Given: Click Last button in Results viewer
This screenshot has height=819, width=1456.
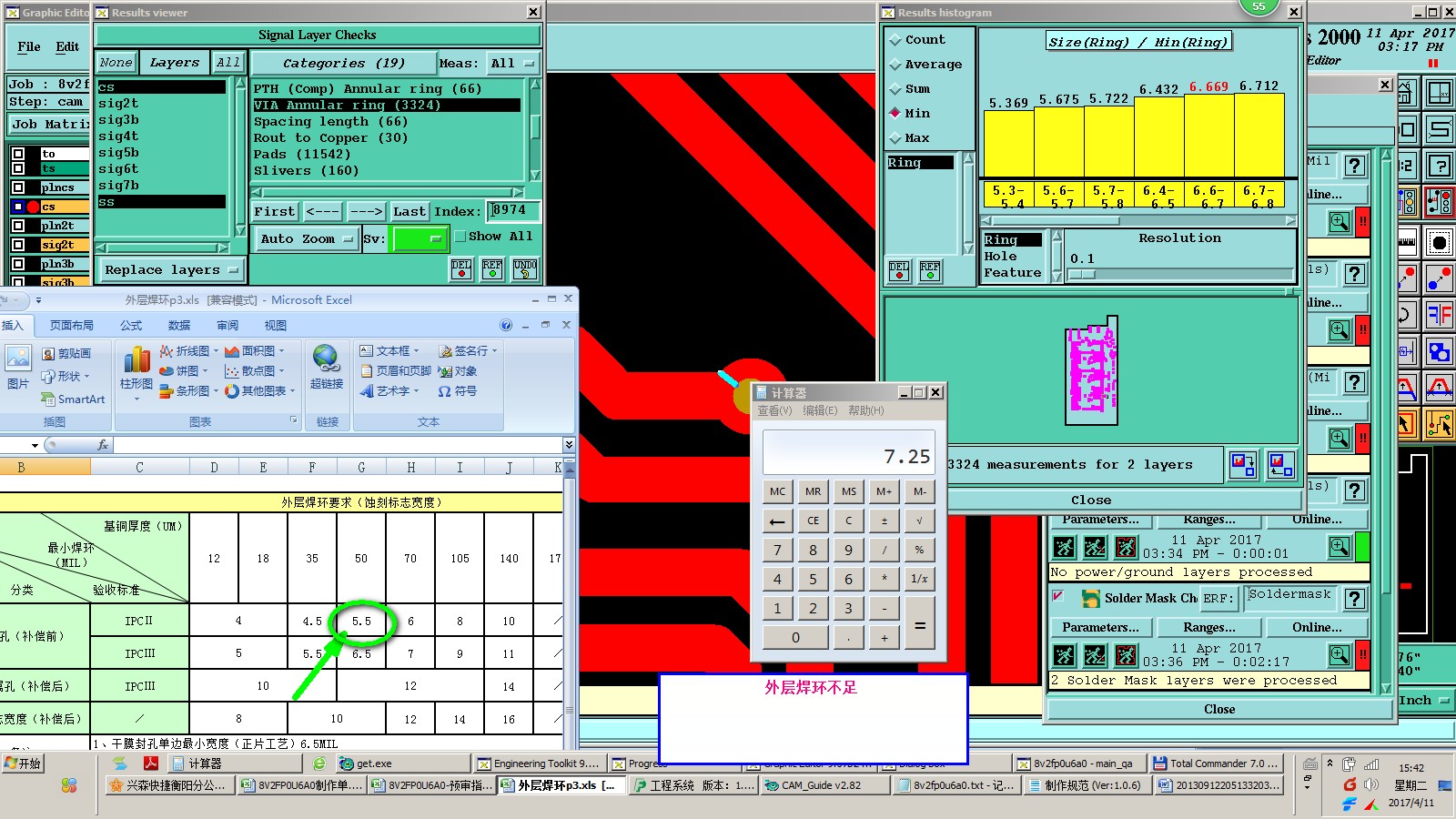Looking at the screenshot, I should [x=409, y=211].
